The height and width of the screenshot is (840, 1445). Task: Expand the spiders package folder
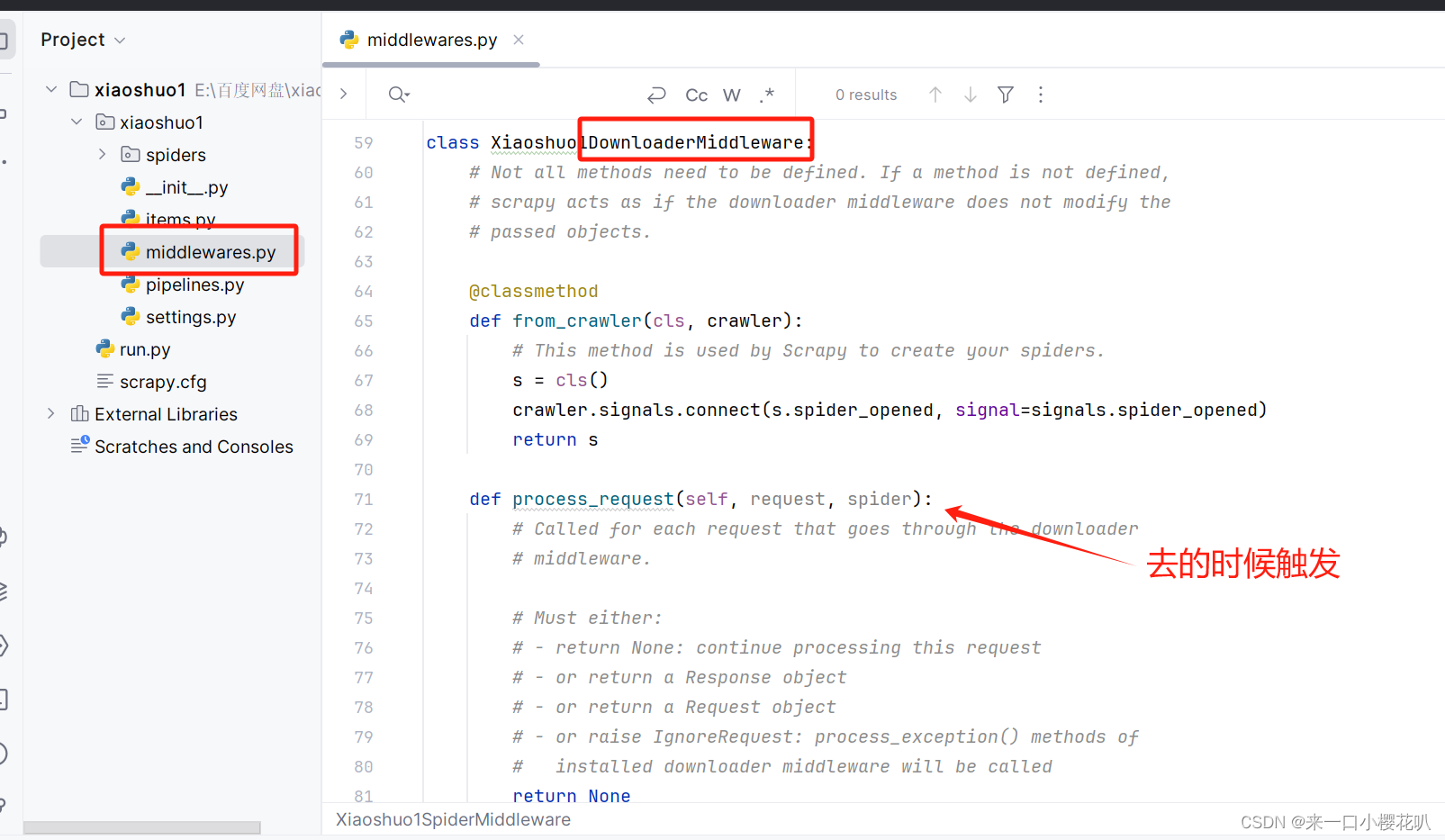(x=102, y=154)
